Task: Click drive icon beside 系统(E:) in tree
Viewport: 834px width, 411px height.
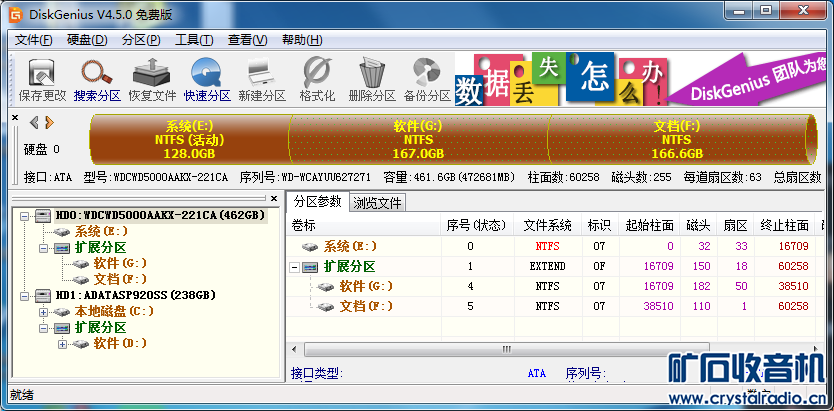Action: click(63, 232)
